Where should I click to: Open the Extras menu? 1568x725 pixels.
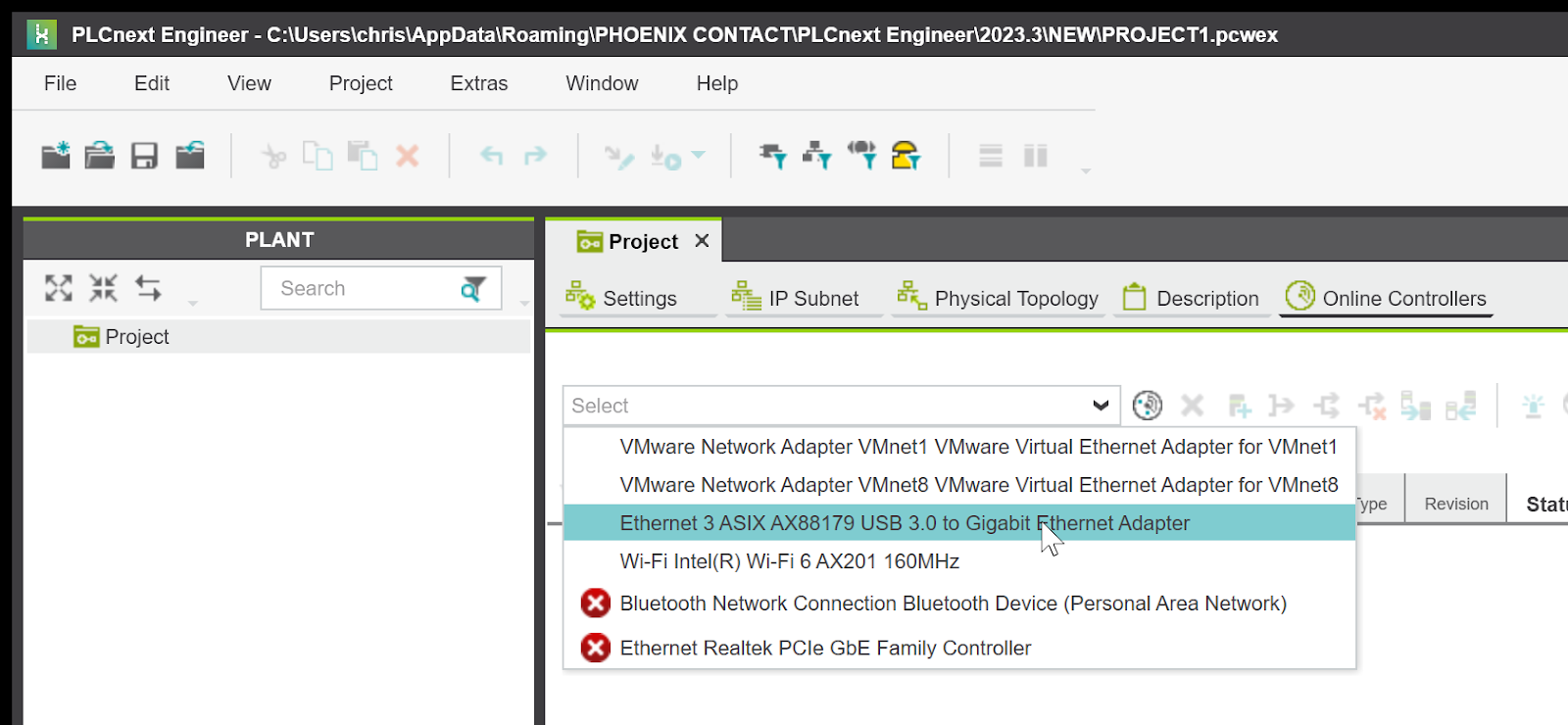479,83
